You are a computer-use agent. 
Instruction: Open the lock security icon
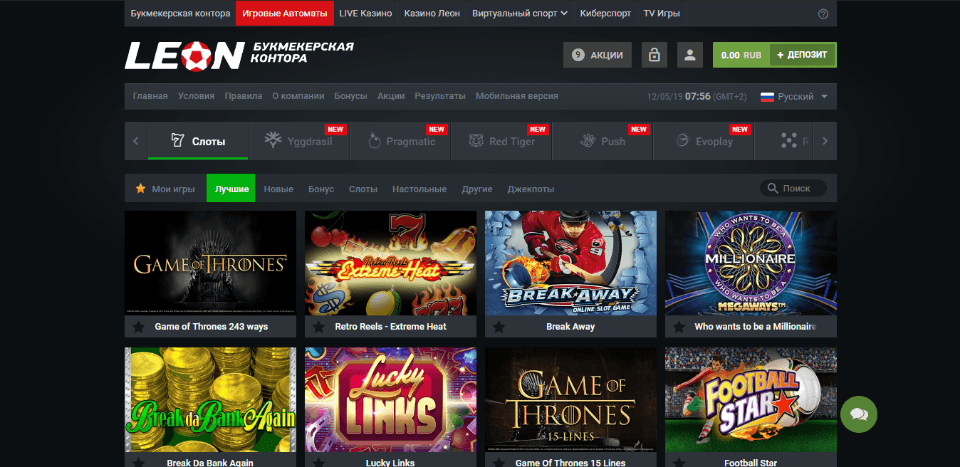pyautogui.click(x=654, y=55)
